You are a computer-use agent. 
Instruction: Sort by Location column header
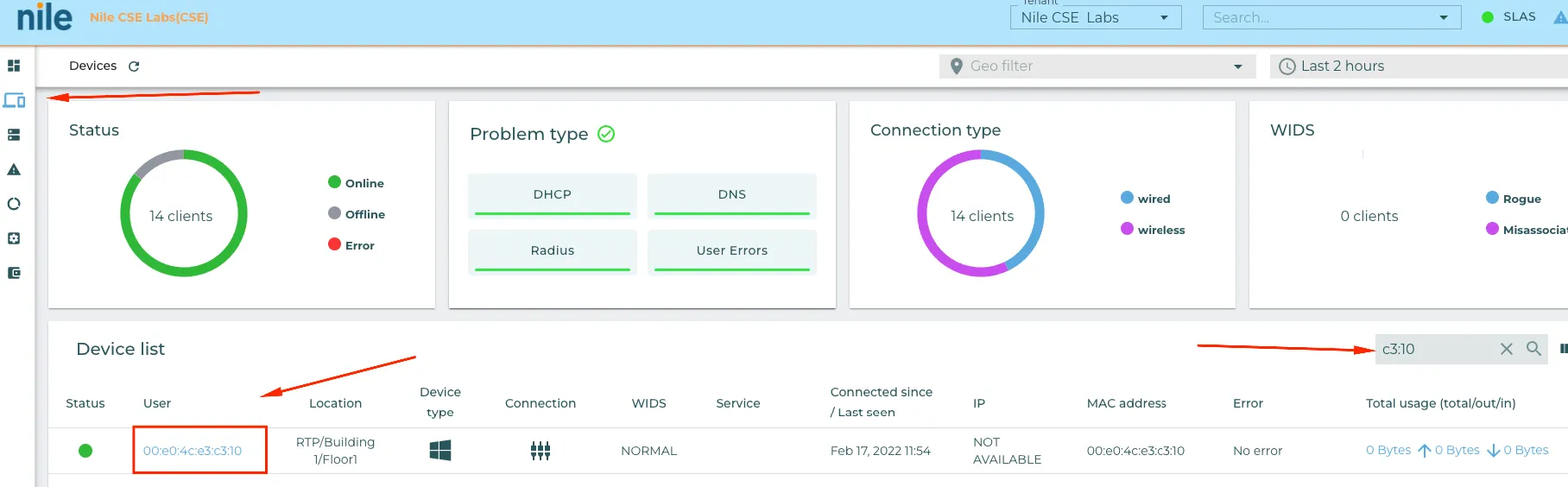[336, 403]
